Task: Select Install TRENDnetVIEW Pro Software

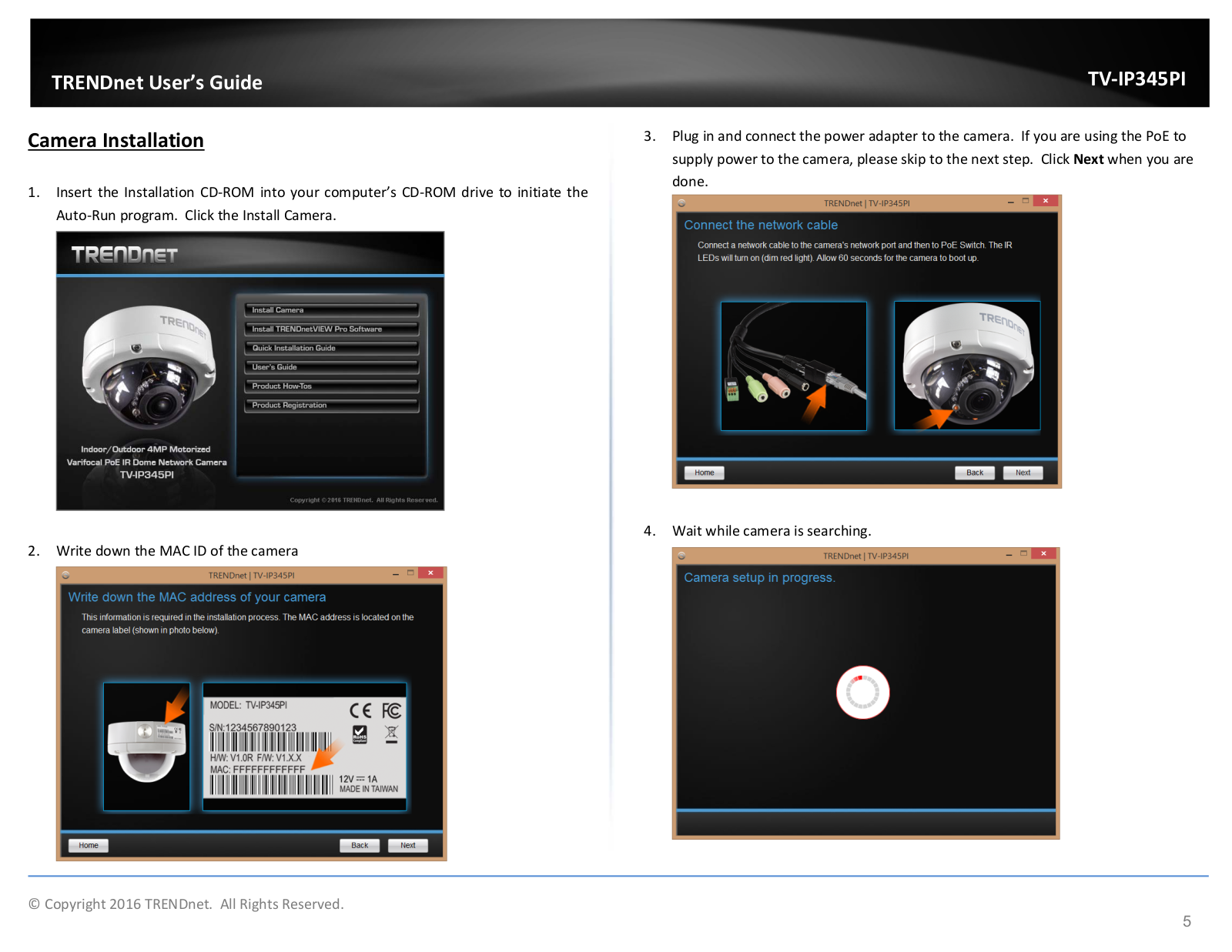Action: point(331,329)
